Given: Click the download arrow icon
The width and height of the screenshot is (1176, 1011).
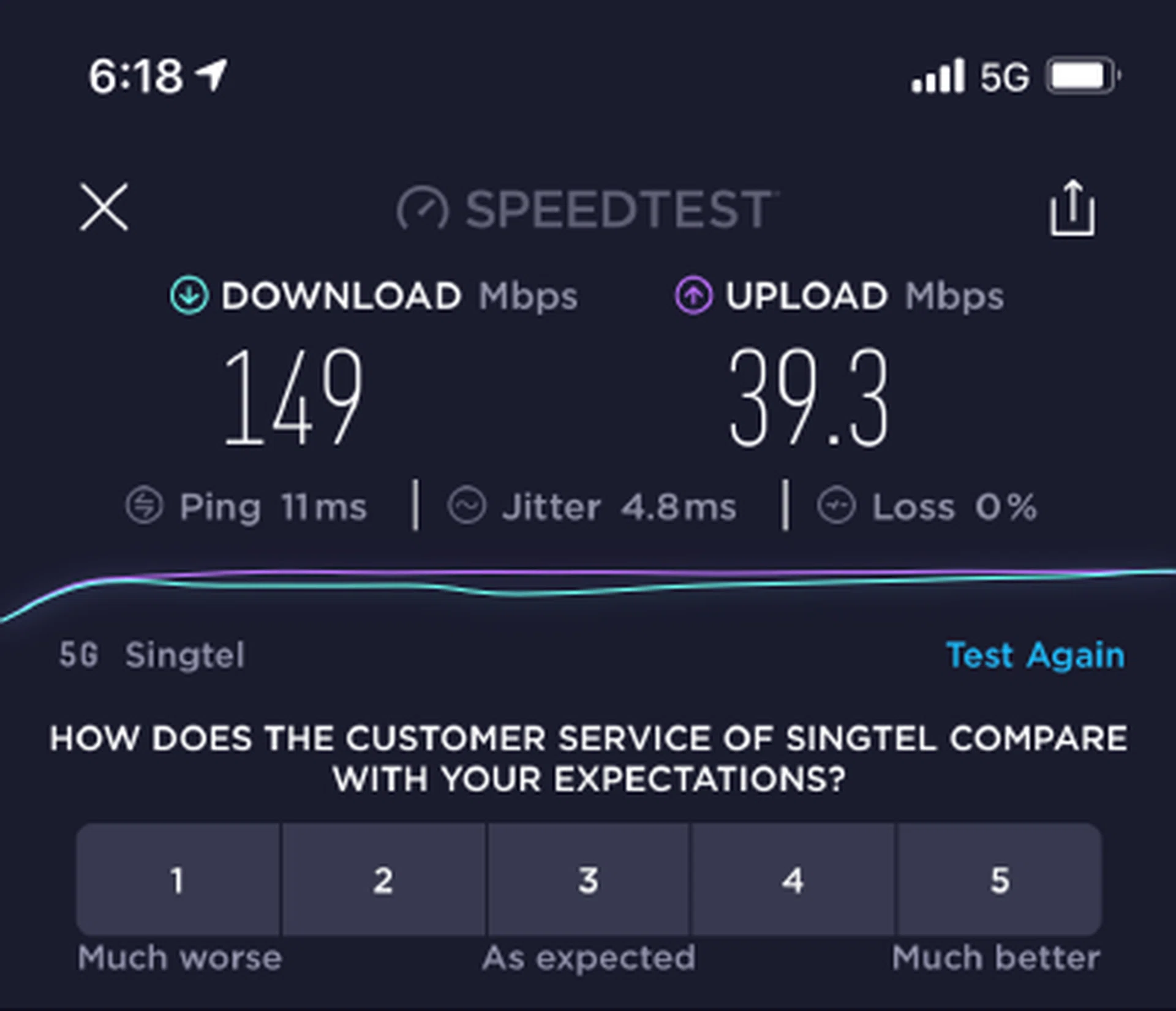Looking at the screenshot, I should click(189, 296).
